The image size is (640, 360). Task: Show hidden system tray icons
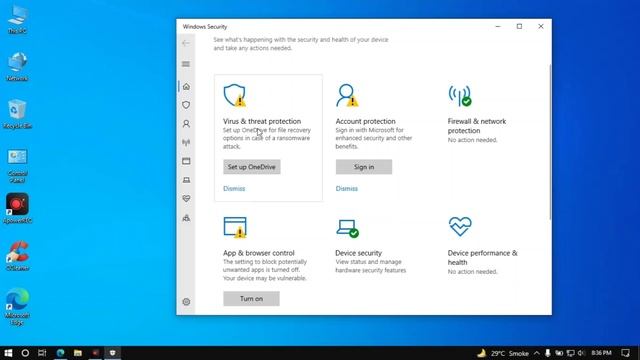click(537, 353)
